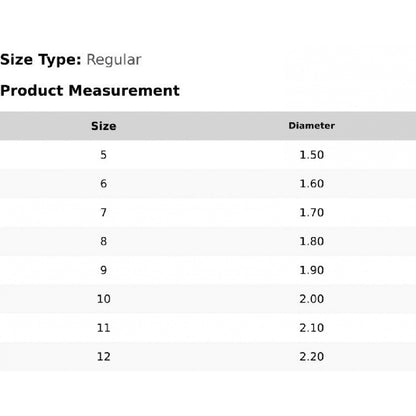Click the 1.60 diameter value
The width and height of the screenshot is (416, 416).
tap(312, 184)
